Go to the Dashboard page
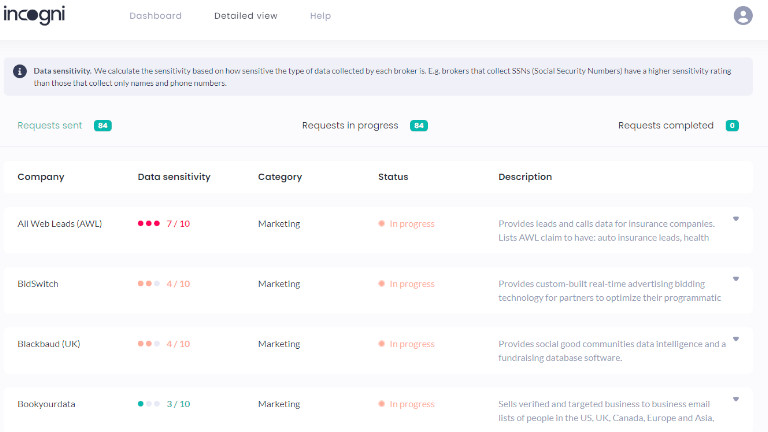 point(155,16)
